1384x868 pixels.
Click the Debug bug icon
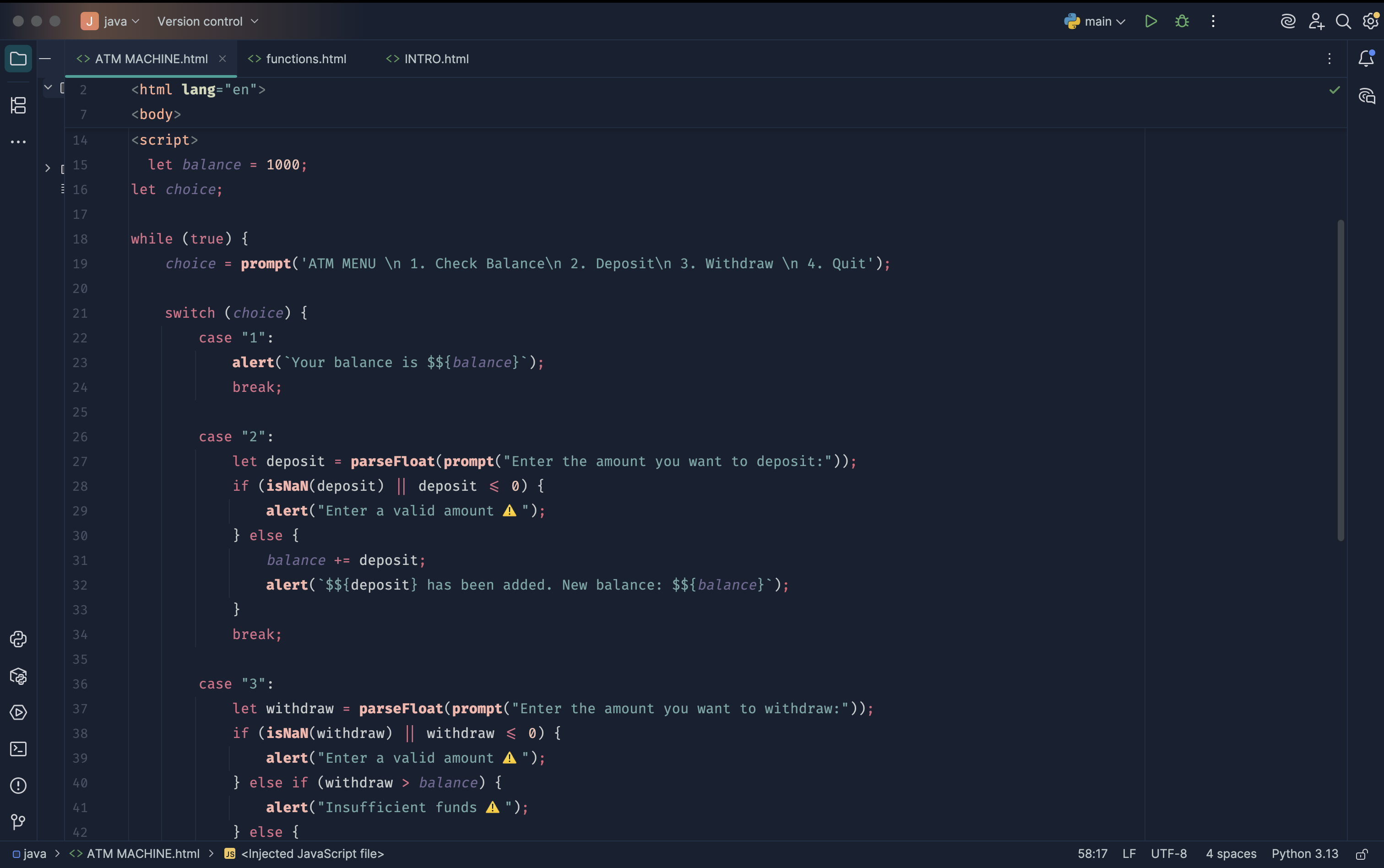pyautogui.click(x=1181, y=21)
